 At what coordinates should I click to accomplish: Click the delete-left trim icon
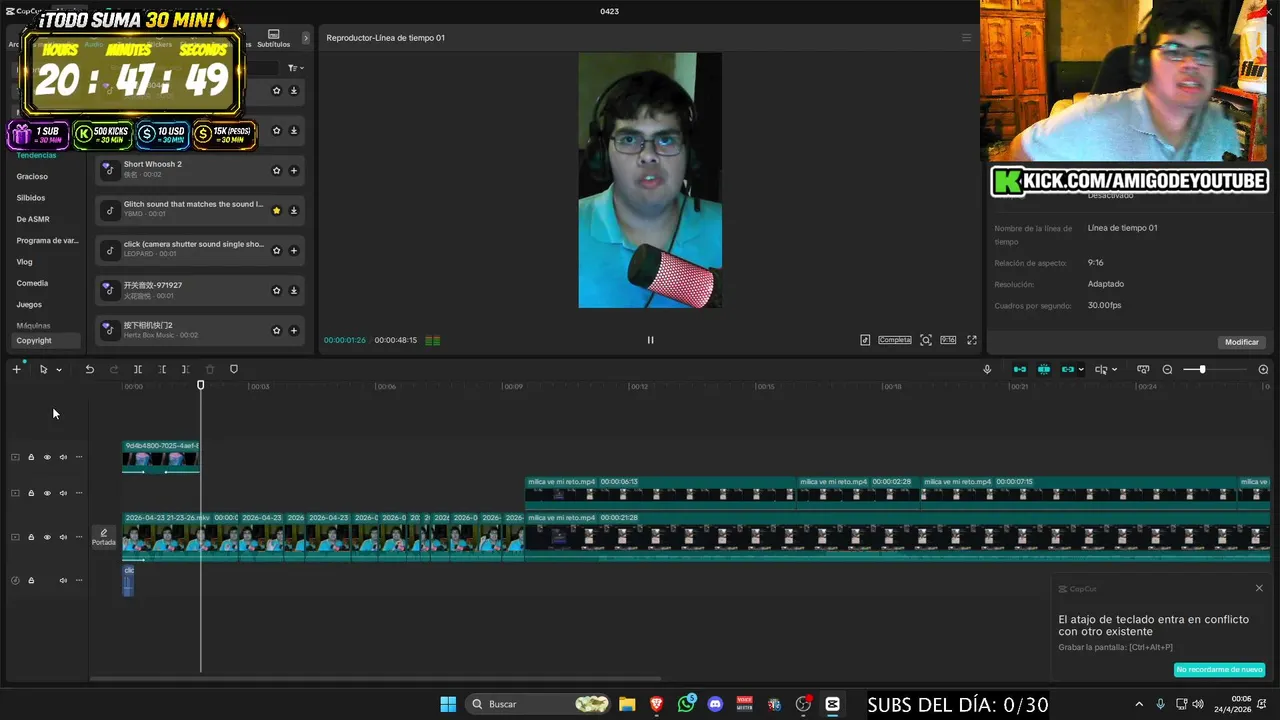click(x=162, y=369)
